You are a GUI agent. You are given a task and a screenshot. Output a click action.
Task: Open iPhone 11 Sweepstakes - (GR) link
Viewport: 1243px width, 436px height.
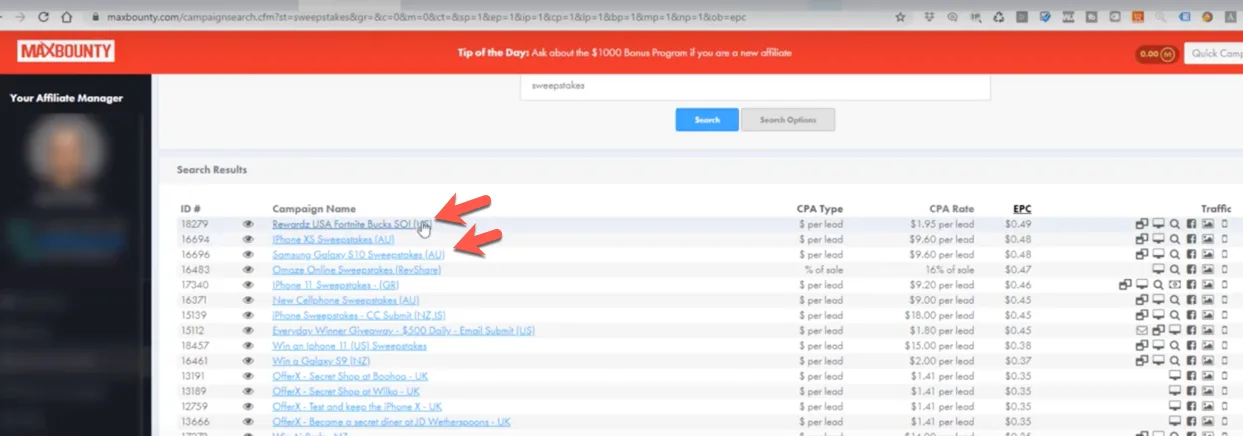335,285
